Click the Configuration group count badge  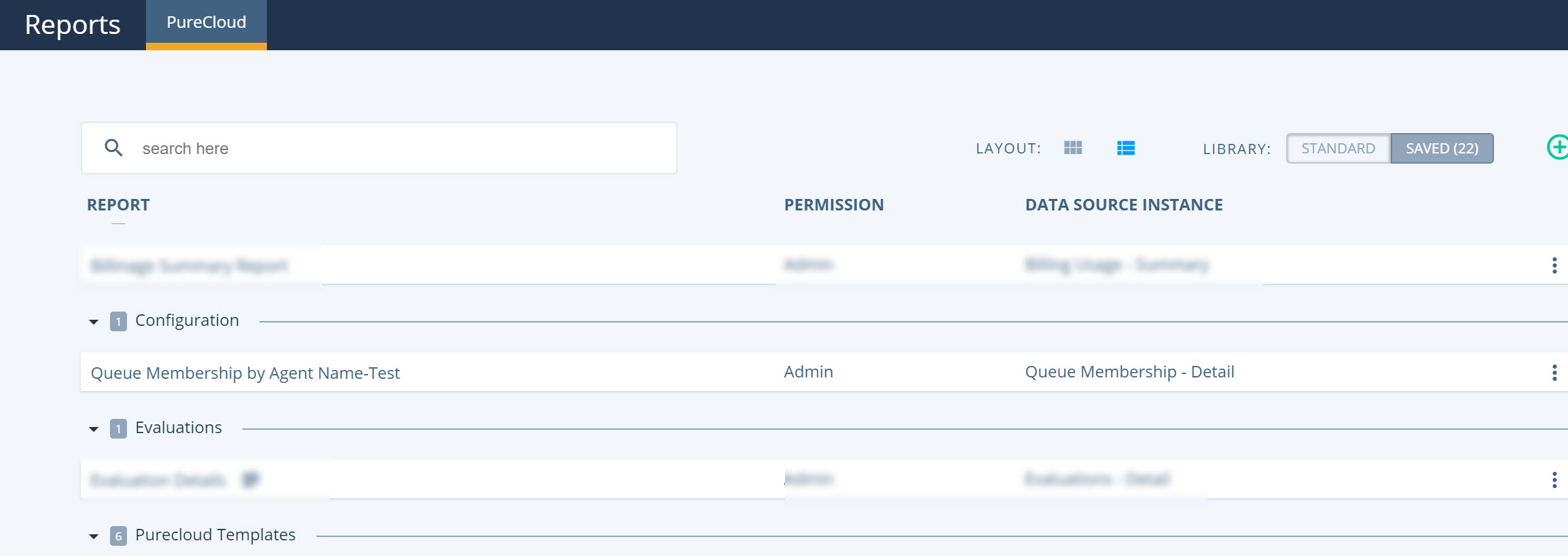(x=118, y=321)
